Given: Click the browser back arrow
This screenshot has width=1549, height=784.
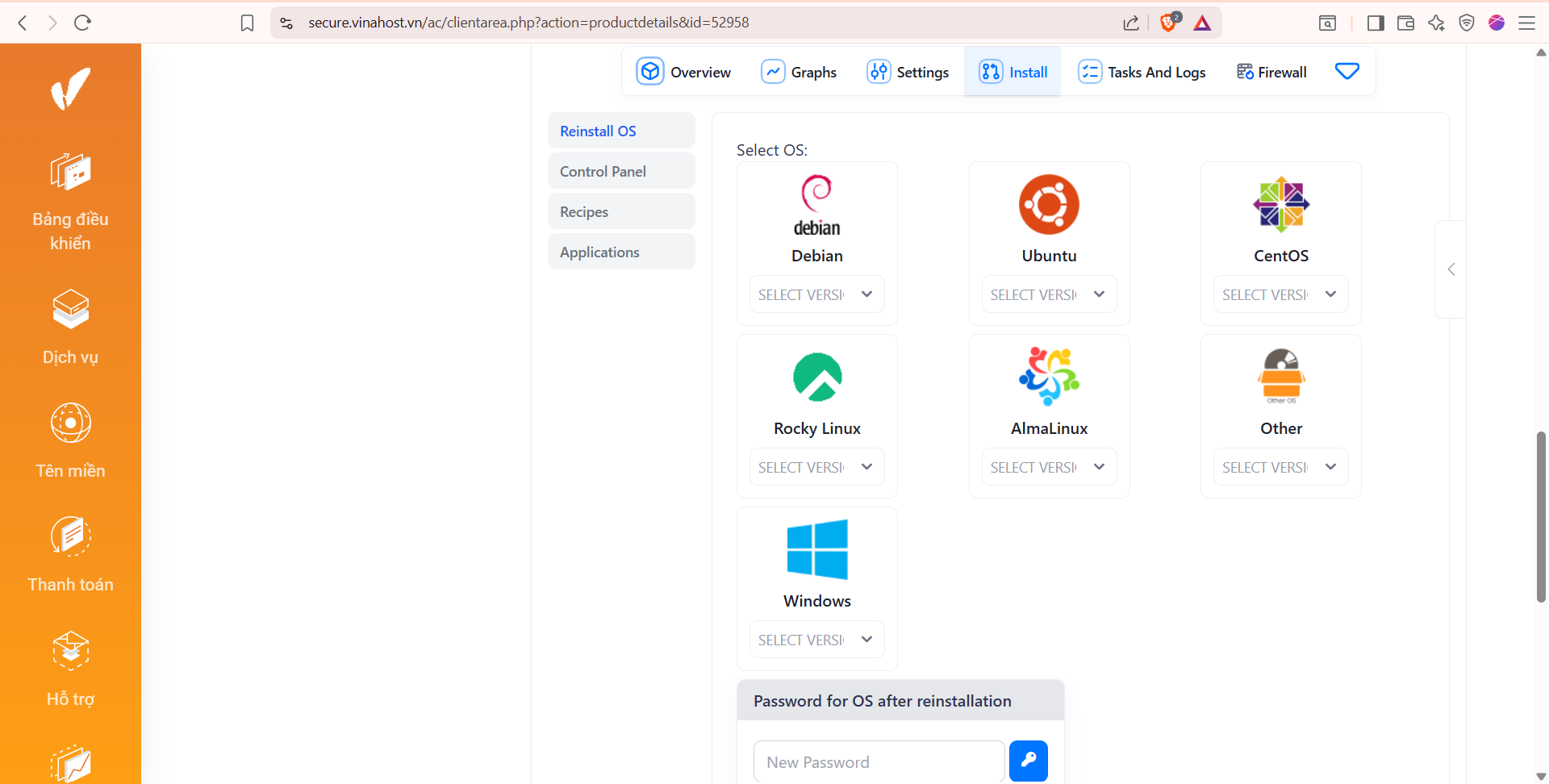Looking at the screenshot, I should click(x=23, y=23).
